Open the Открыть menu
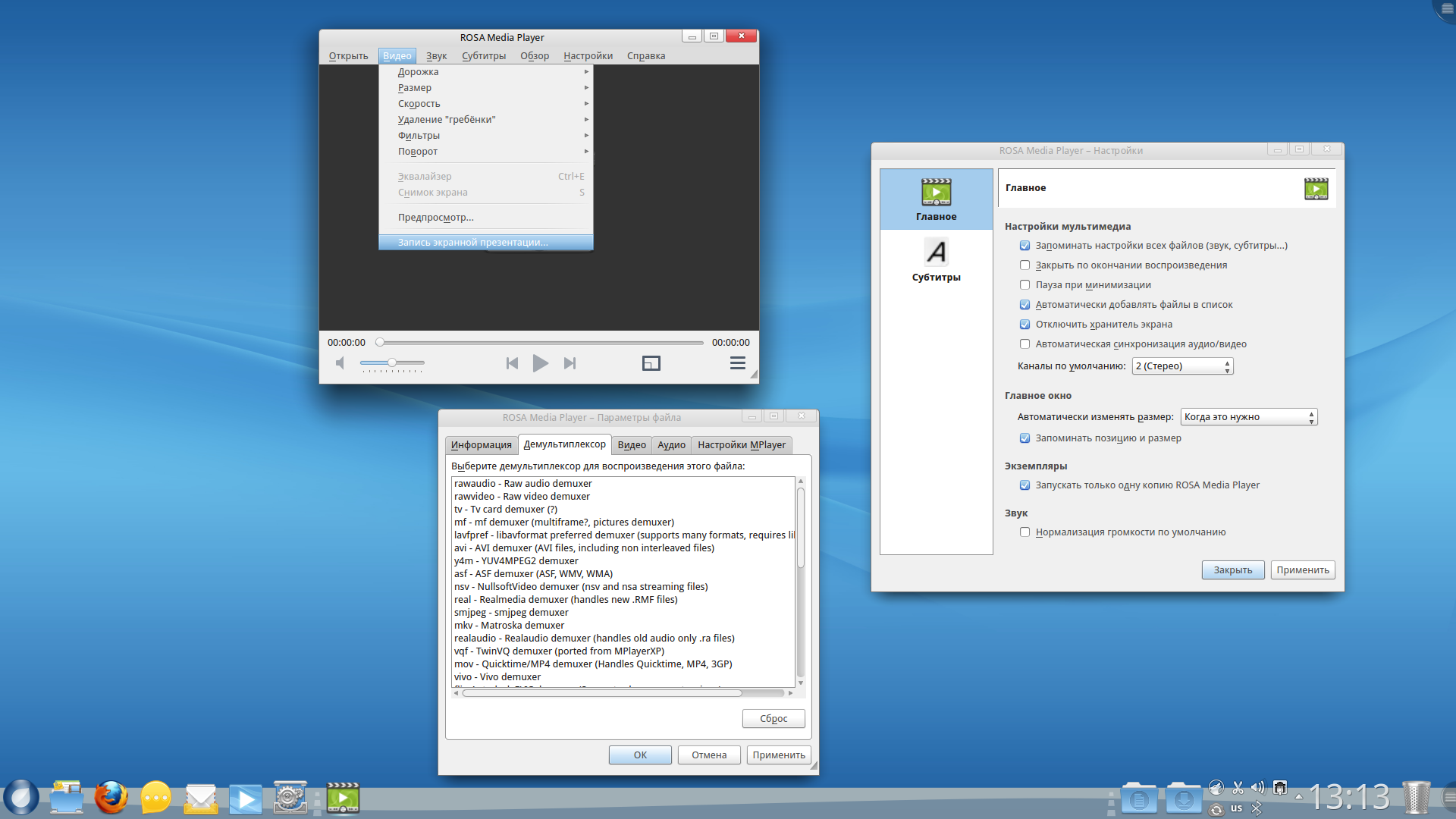 (348, 56)
